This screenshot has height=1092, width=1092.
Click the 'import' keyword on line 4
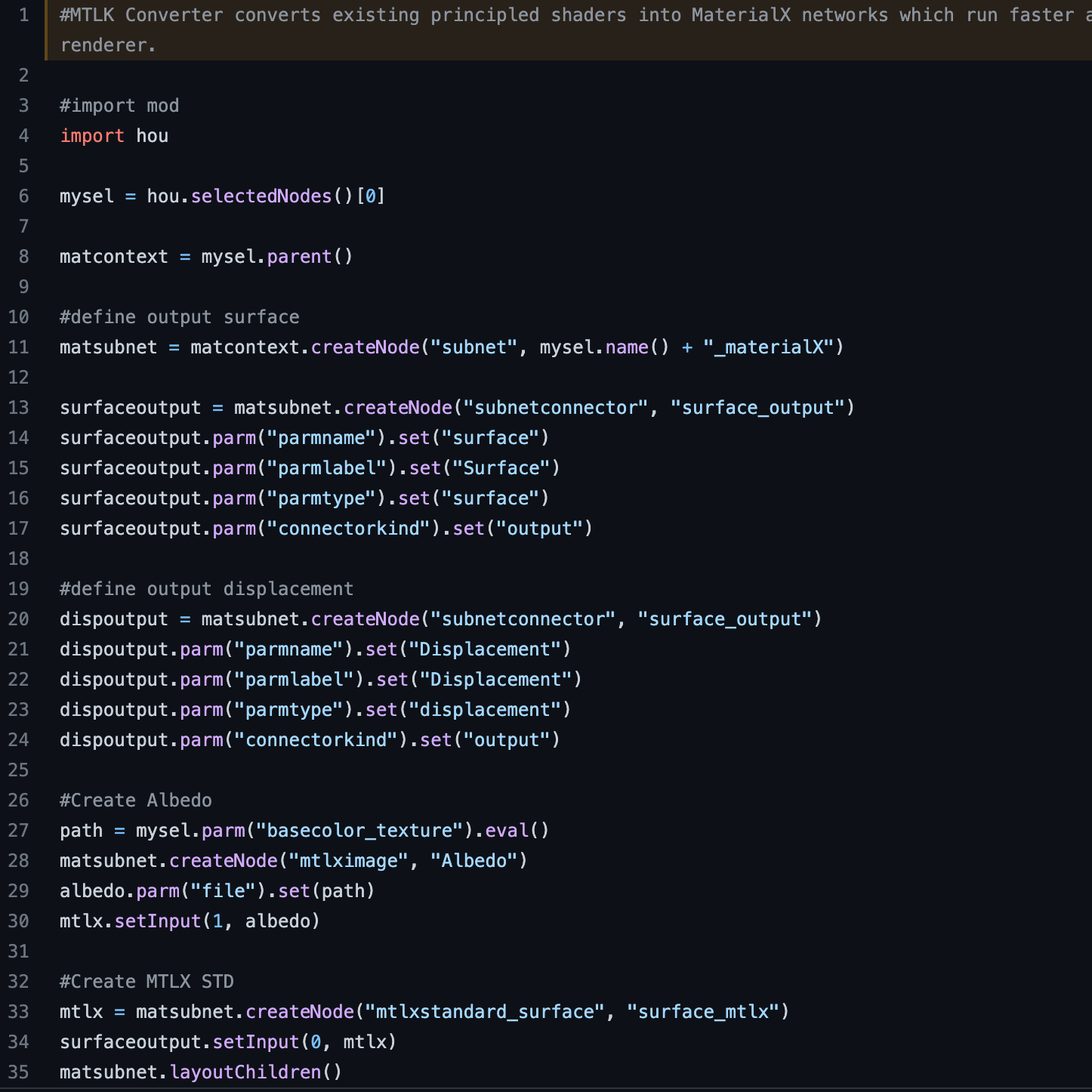(x=92, y=136)
